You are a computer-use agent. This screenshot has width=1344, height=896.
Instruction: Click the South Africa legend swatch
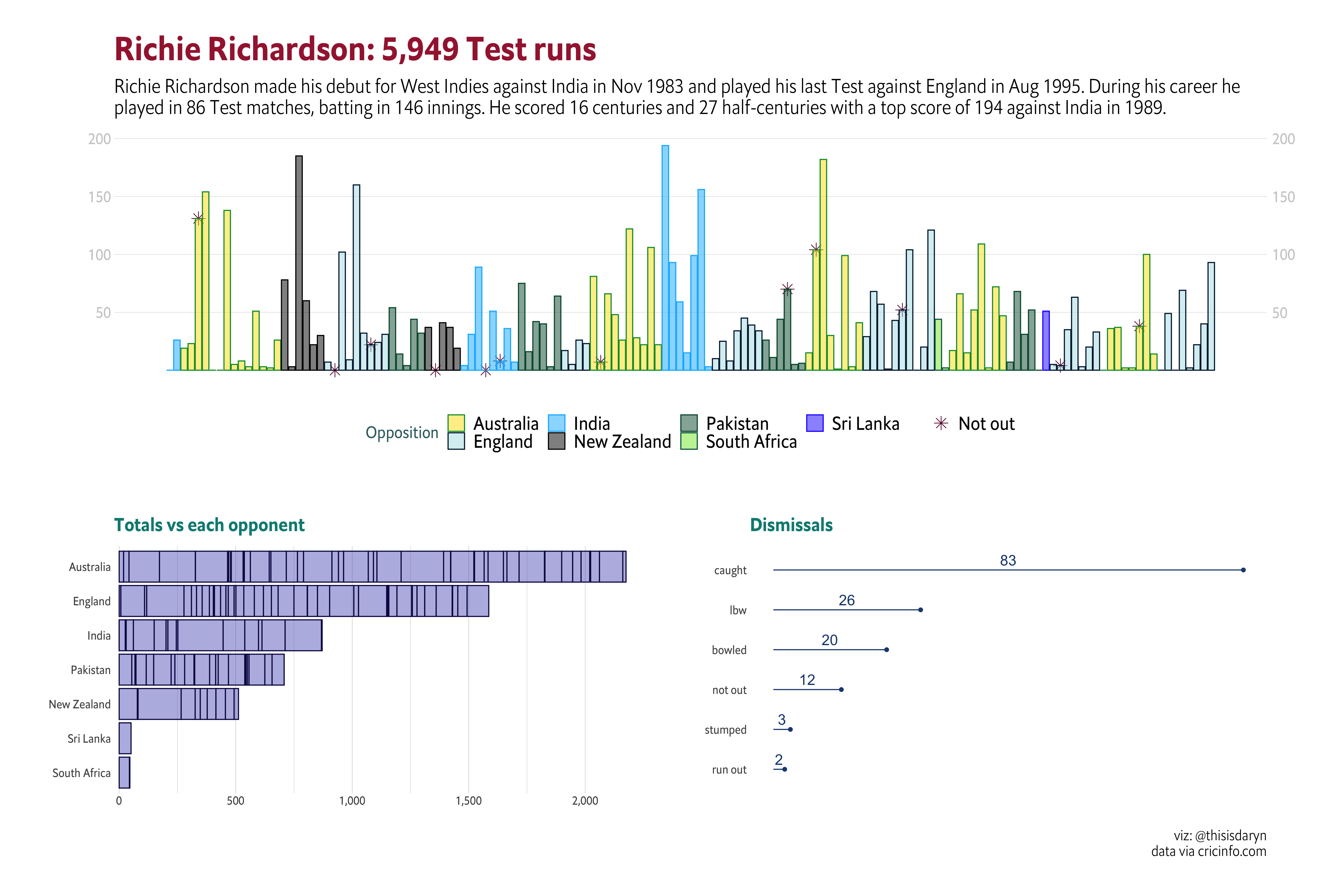[x=689, y=441]
